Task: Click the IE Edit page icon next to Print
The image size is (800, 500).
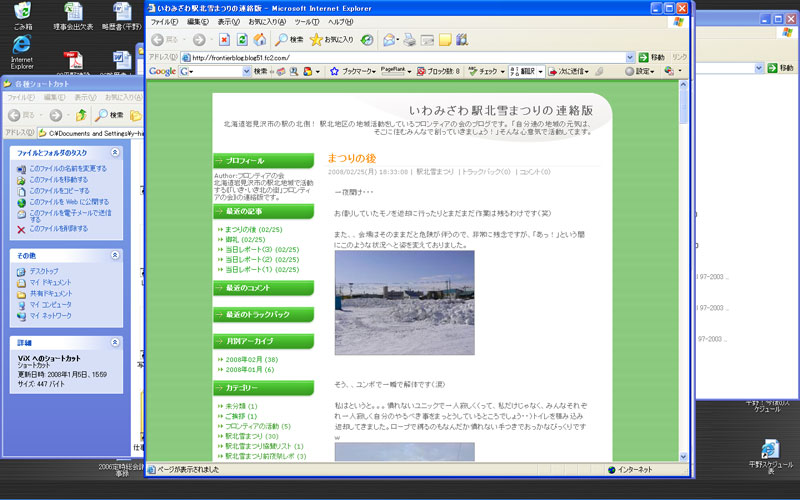Action: (427, 39)
